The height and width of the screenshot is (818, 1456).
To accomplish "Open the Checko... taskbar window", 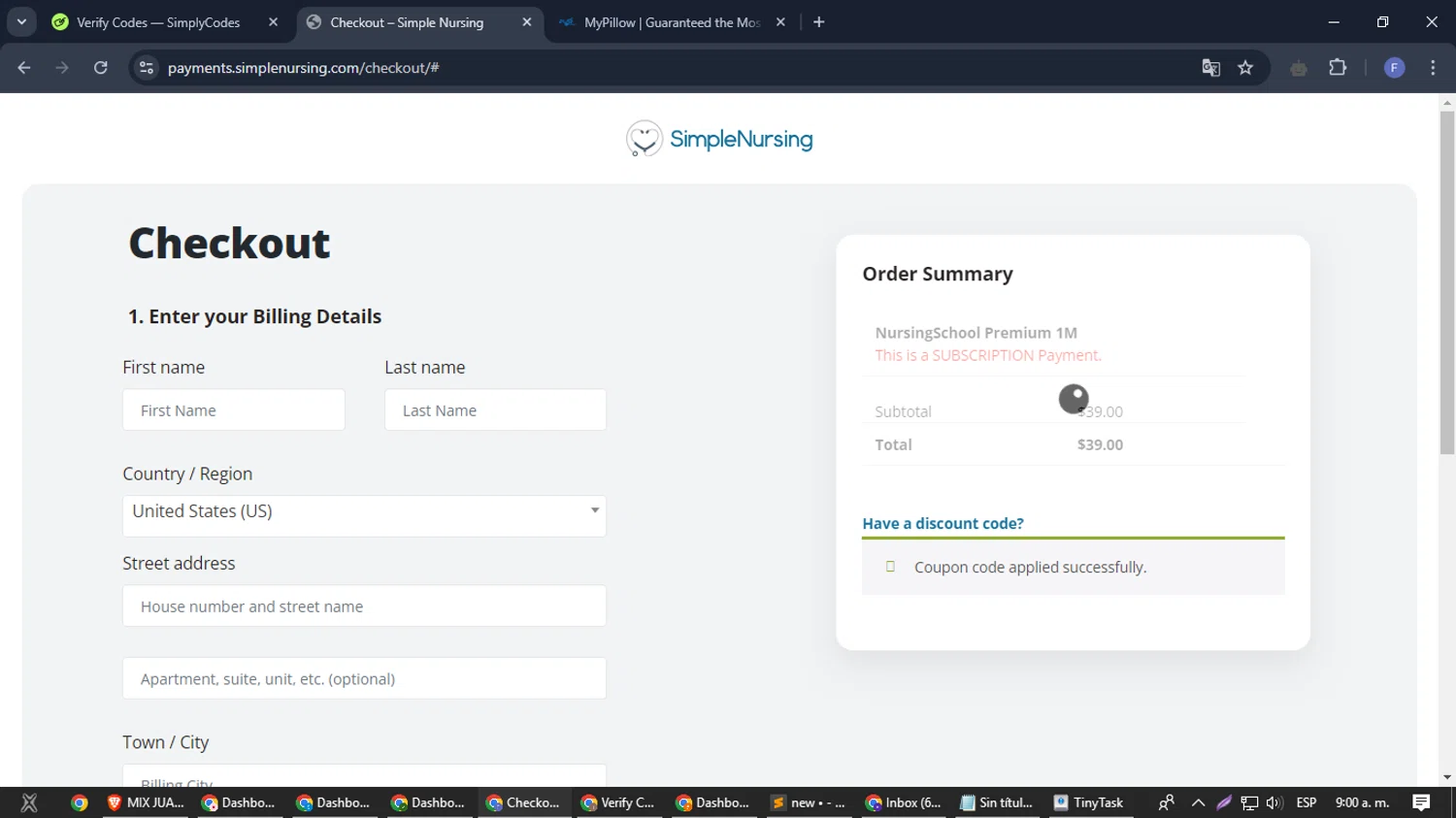I will pos(524,802).
